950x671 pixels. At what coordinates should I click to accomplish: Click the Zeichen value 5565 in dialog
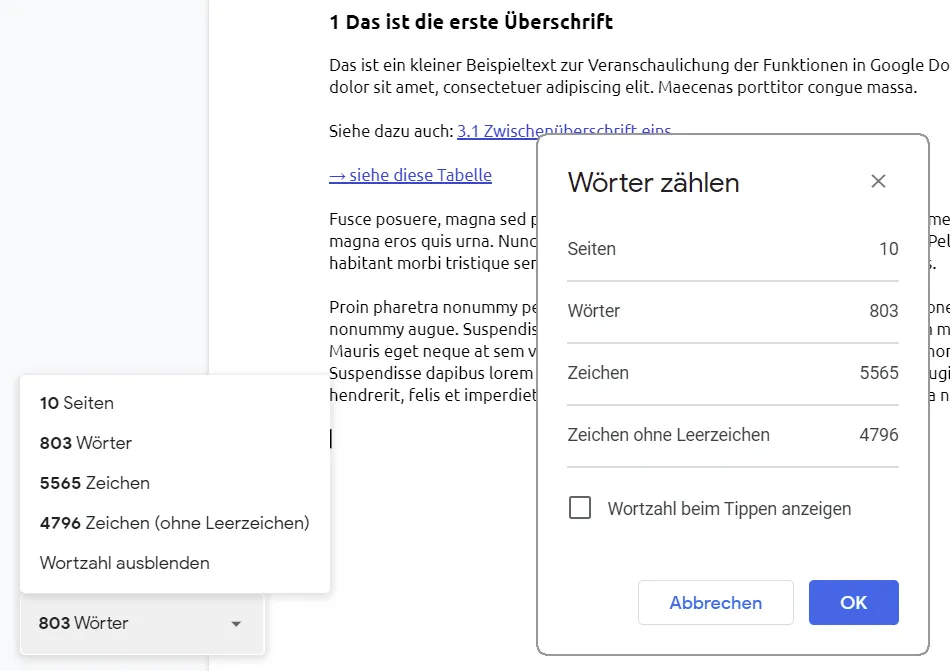[x=879, y=373]
